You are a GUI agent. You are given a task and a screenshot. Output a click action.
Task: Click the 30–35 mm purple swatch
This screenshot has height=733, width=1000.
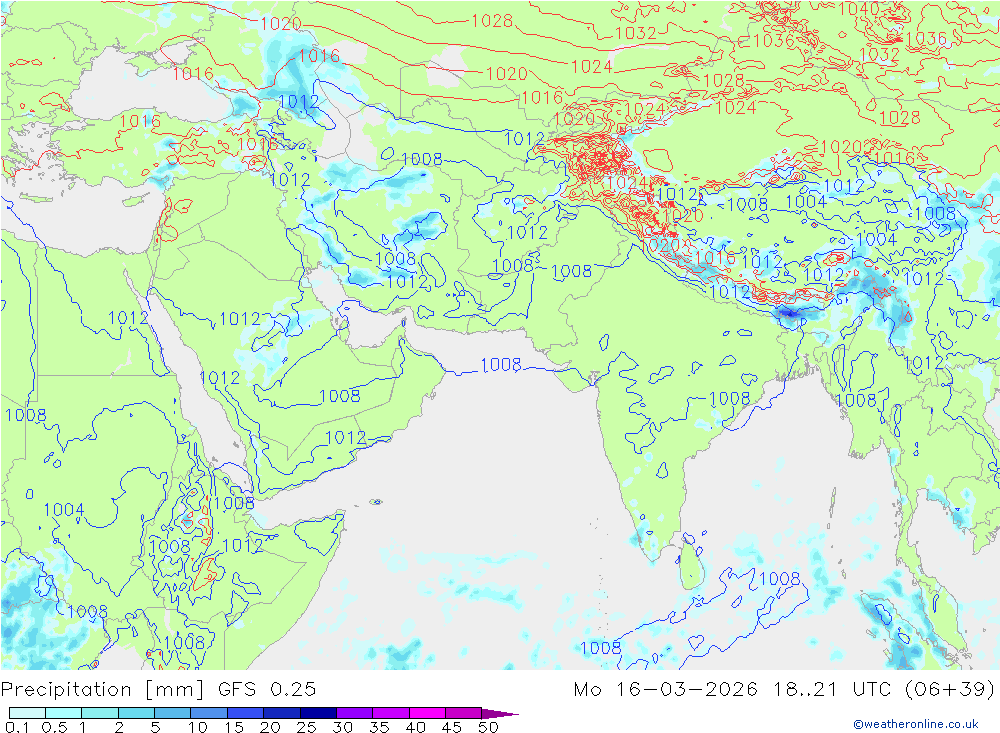tap(354, 713)
